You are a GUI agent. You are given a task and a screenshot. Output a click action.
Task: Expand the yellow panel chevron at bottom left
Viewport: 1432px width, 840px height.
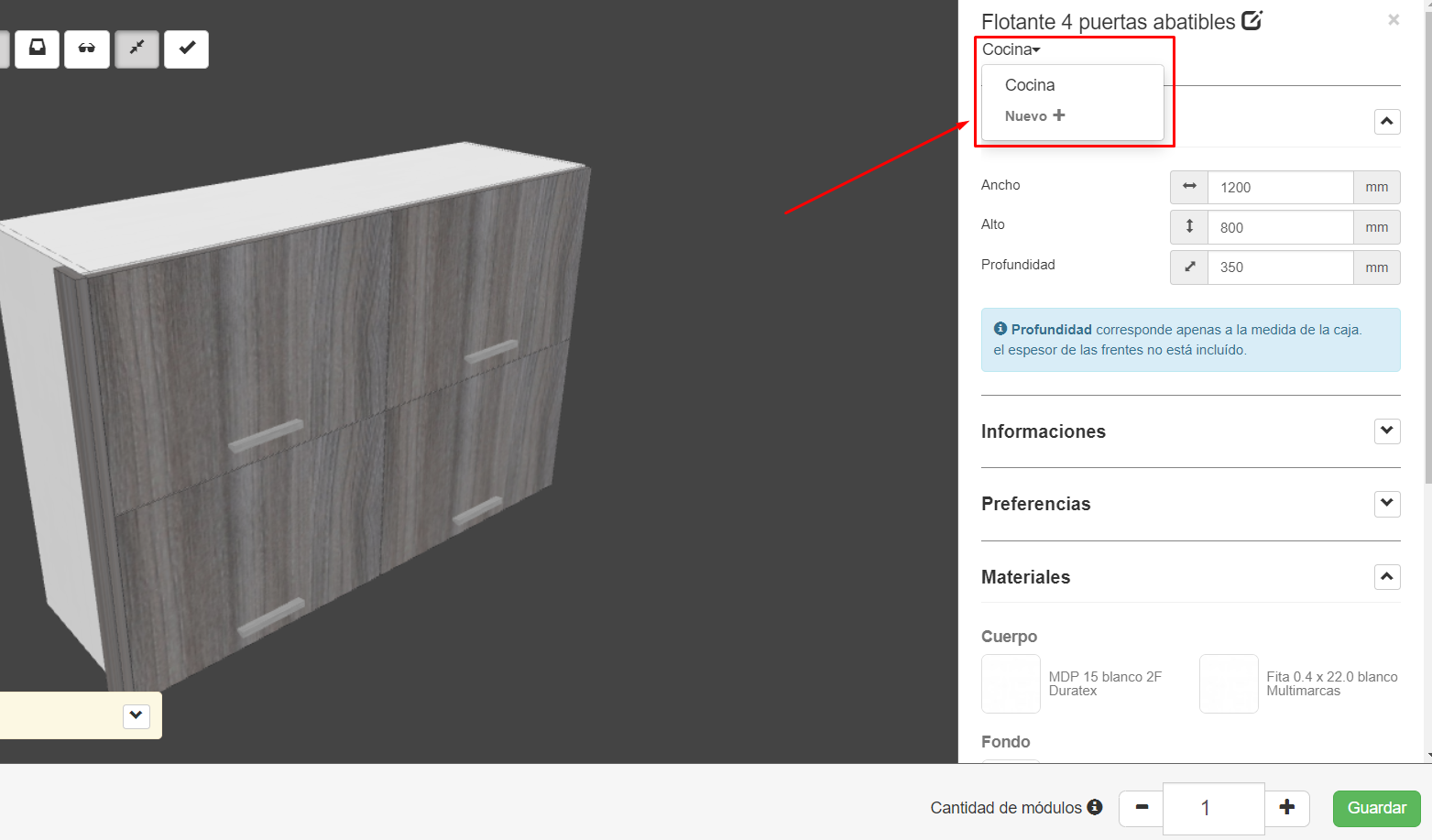coord(136,715)
